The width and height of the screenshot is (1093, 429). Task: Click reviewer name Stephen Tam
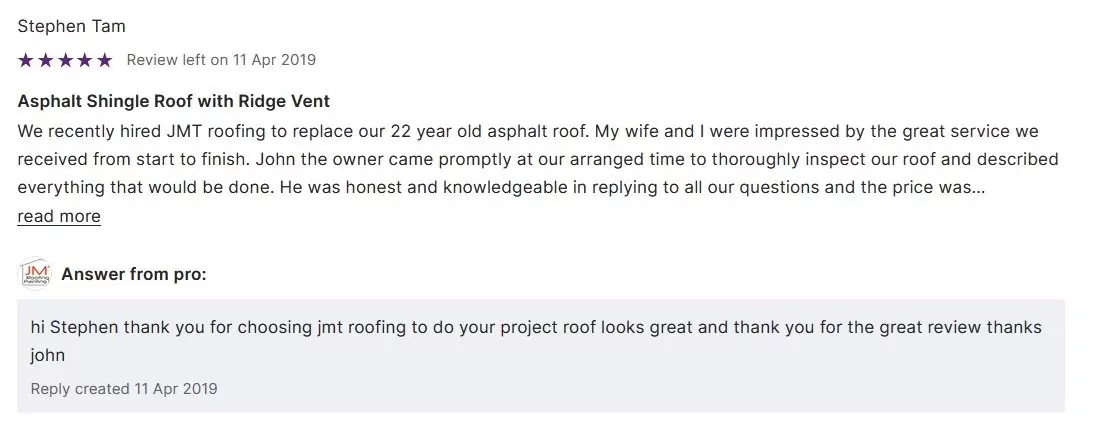click(x=72, y=26)
